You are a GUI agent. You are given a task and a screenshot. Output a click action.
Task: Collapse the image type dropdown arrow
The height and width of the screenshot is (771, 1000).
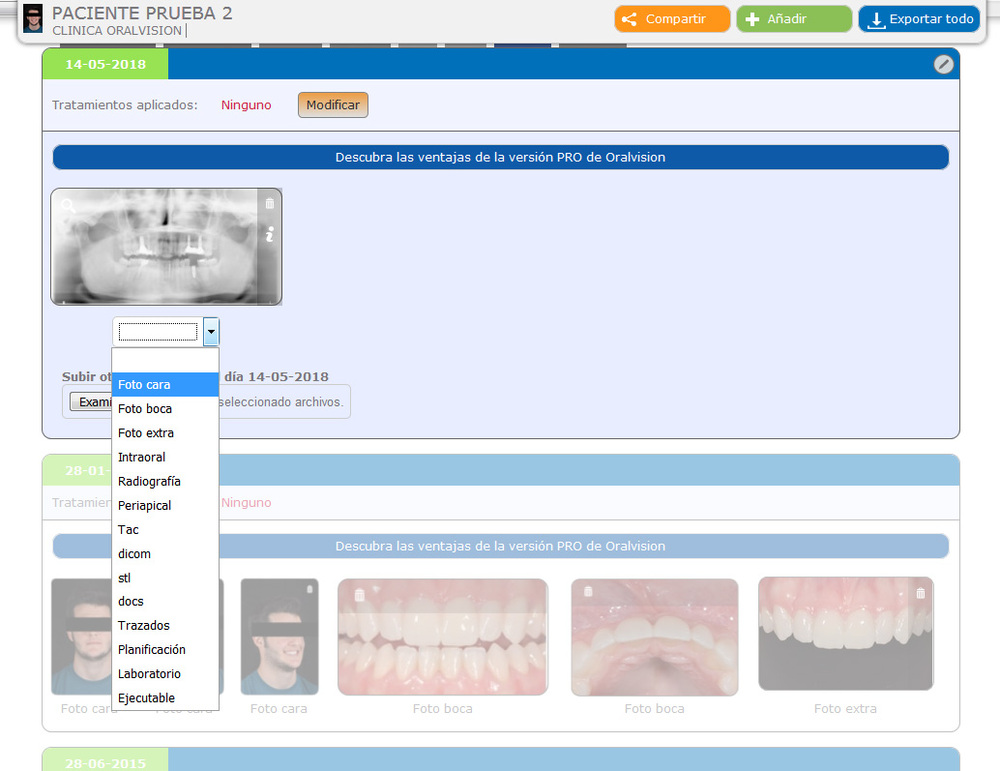211,332
